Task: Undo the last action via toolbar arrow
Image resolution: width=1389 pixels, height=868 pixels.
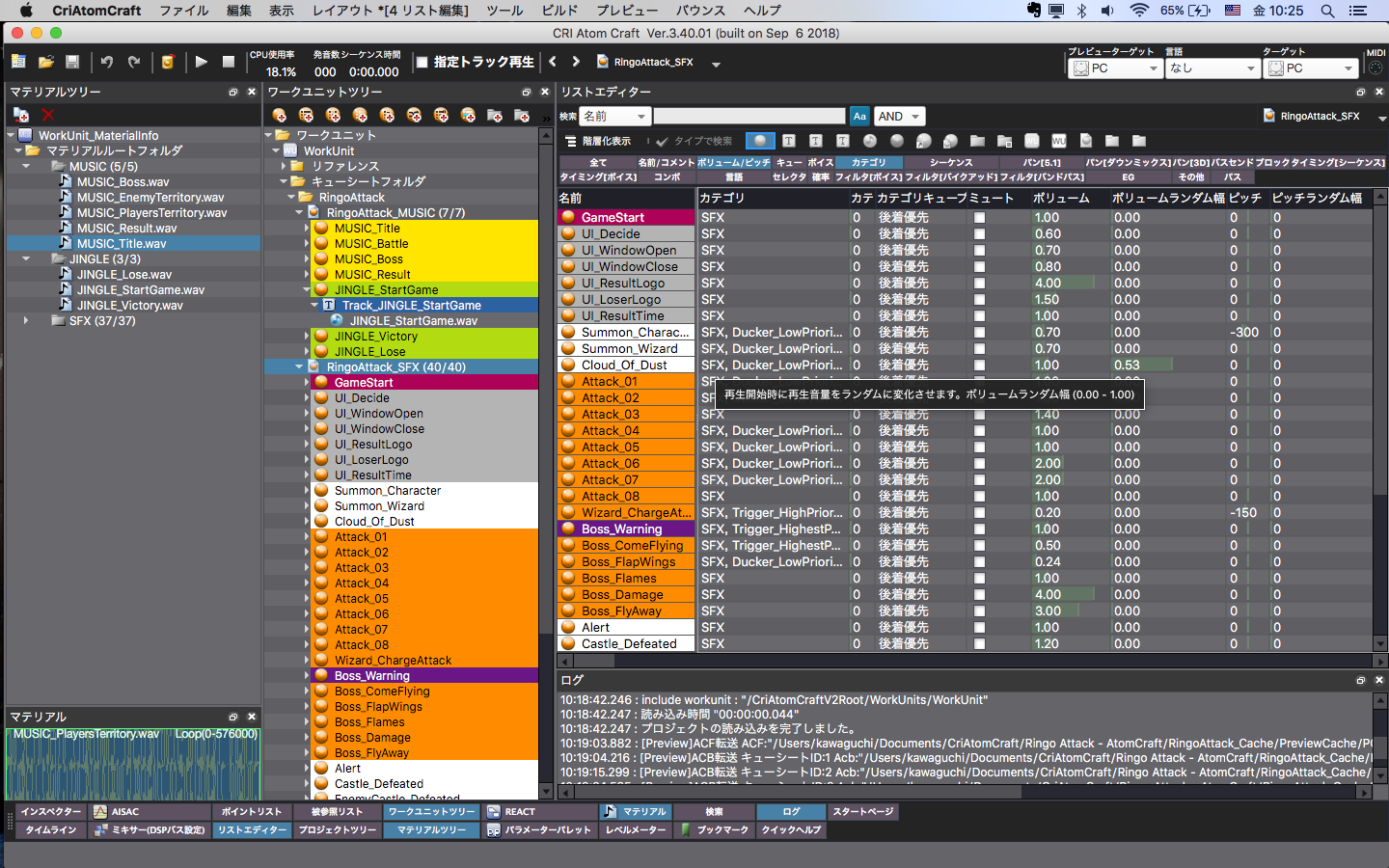Action: (107, 62)
